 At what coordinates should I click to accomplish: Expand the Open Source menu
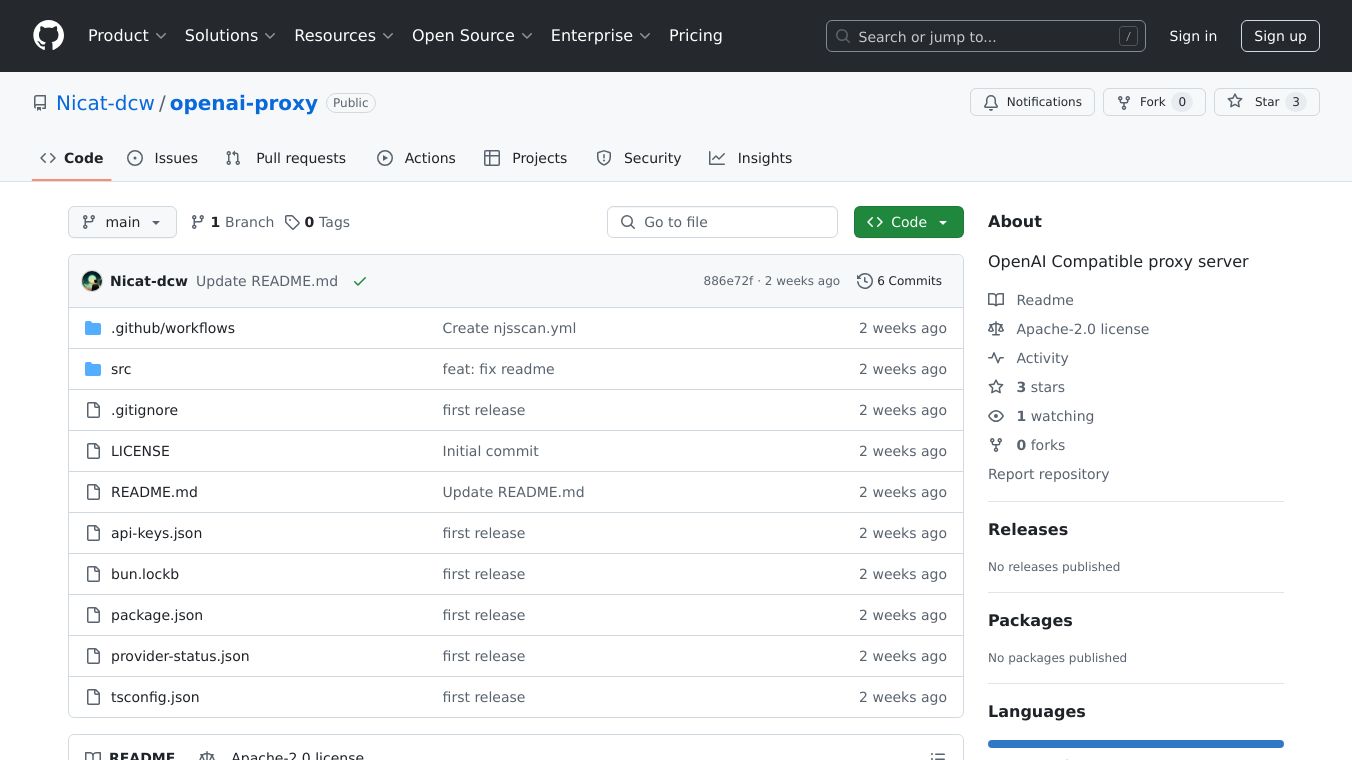(472, 36)
